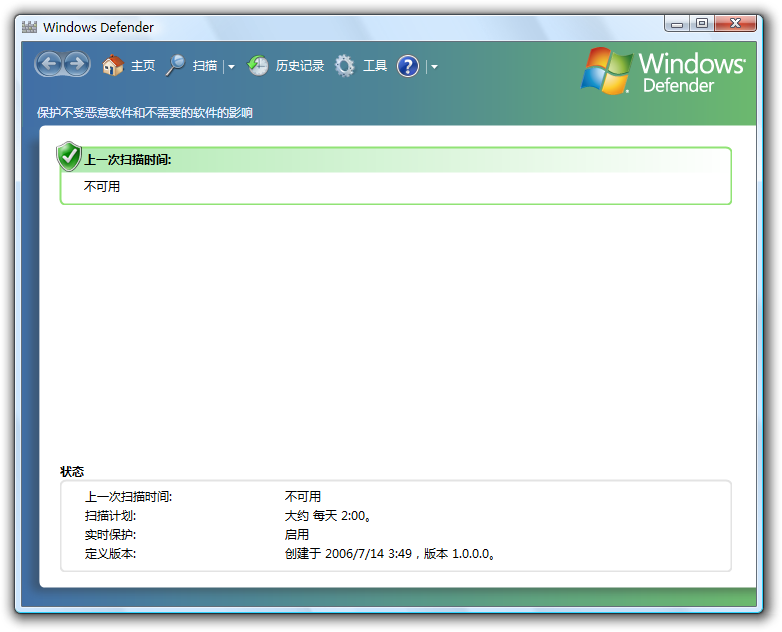Start a scan using the magnifier icon
Viewport: 782px width, 632px height.
tap(175, 65)
